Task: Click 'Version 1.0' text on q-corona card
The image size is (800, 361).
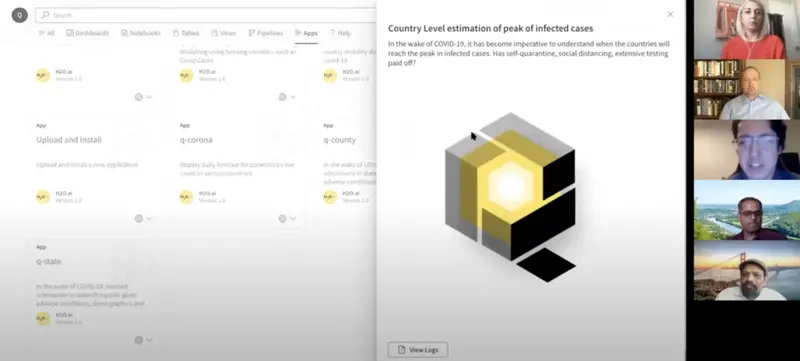Action: [x=212, y=201]
